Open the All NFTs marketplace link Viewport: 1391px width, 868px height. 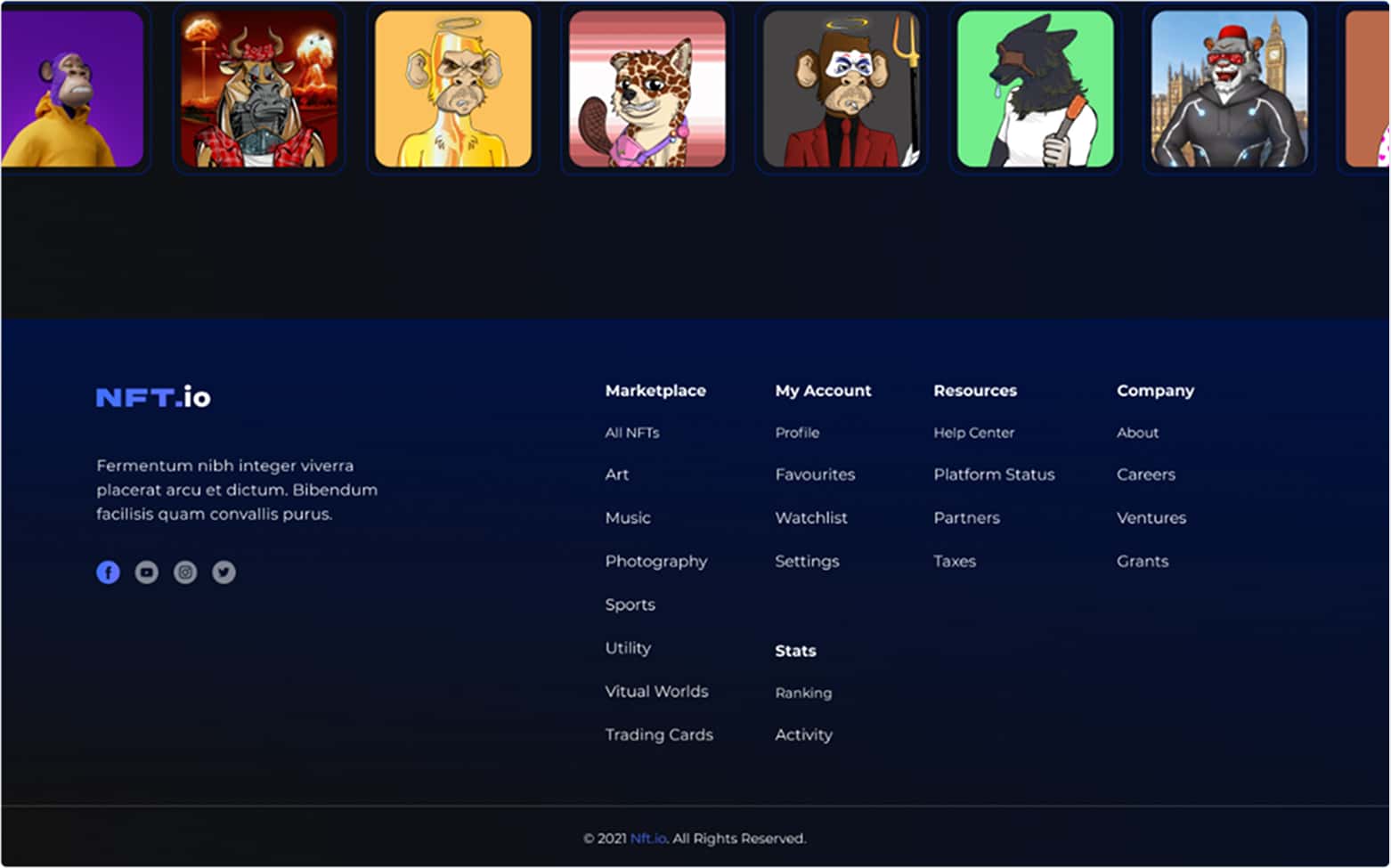(x=632, y=433)
